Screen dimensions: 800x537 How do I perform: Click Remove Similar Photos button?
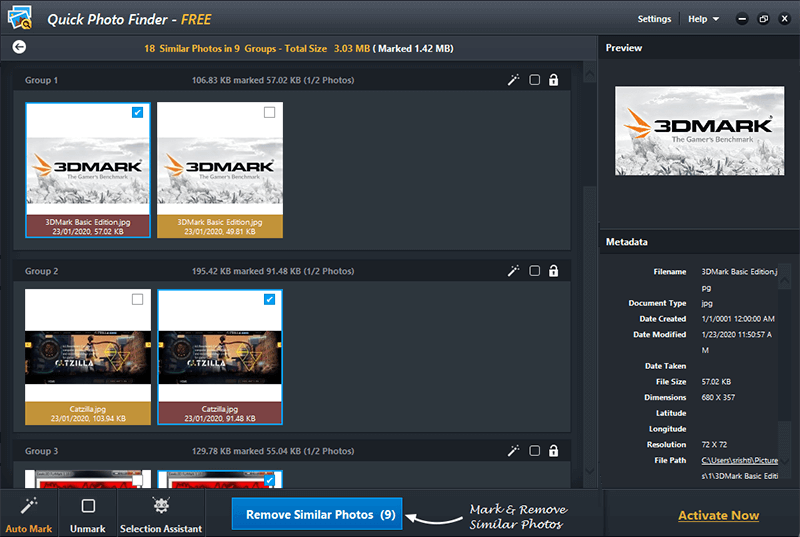click(316, 514)
